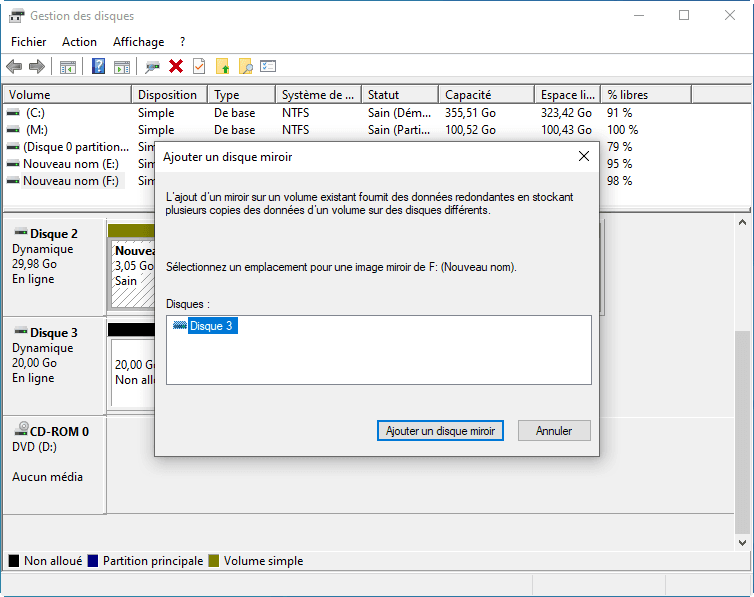The image size is (754, 597).
Task: Sort by the Espace li... column header
Action: click(x=568, y=95)
